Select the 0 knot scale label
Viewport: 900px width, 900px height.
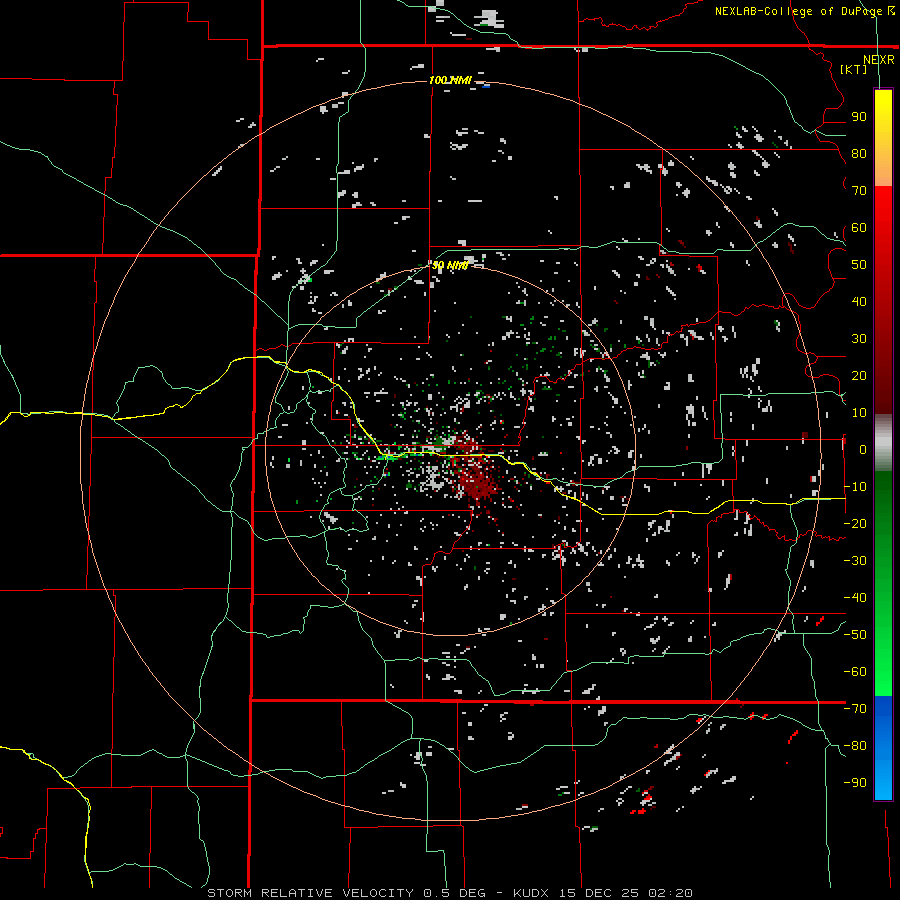863,450
